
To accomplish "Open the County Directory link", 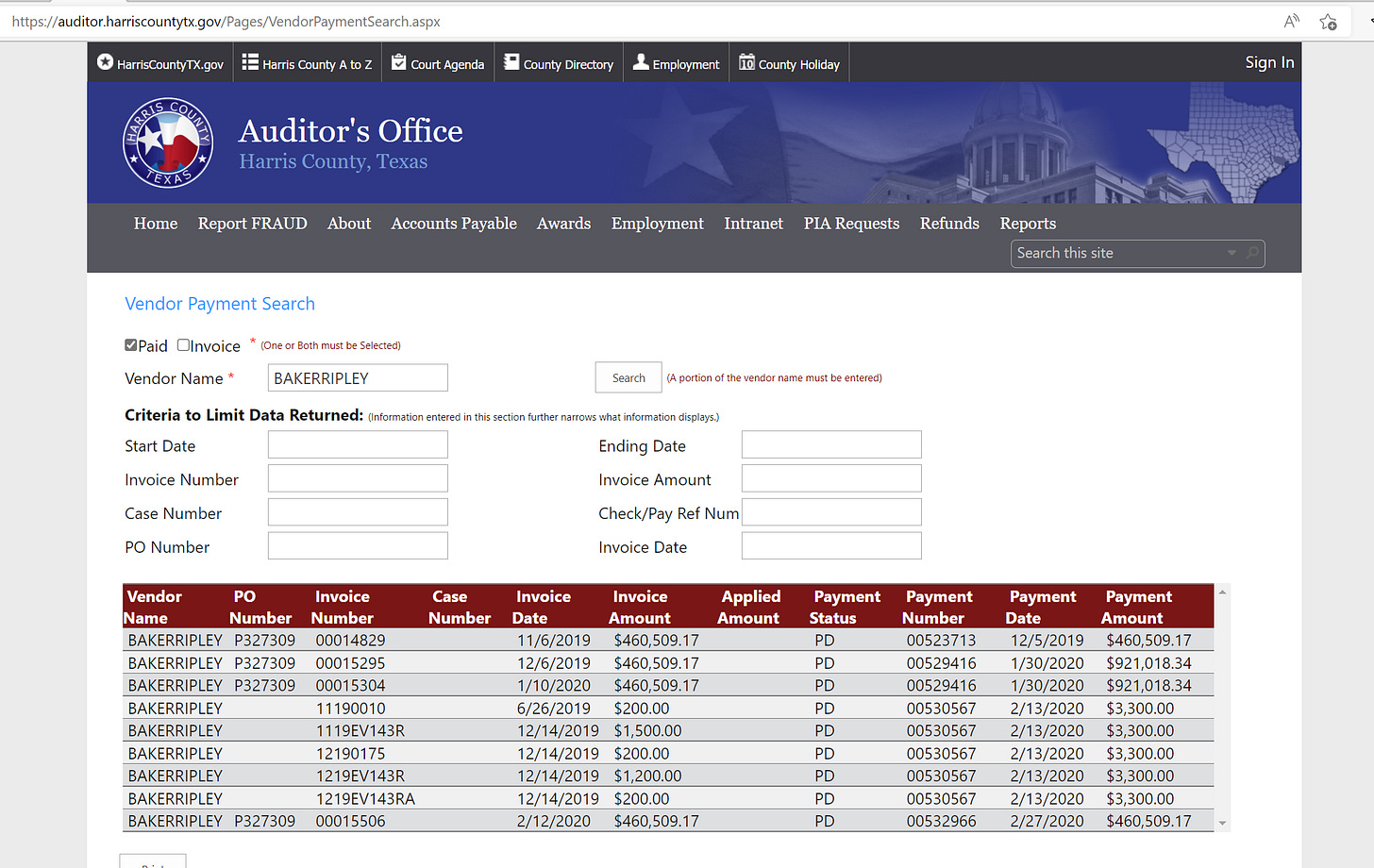I will tap(568, 64).
